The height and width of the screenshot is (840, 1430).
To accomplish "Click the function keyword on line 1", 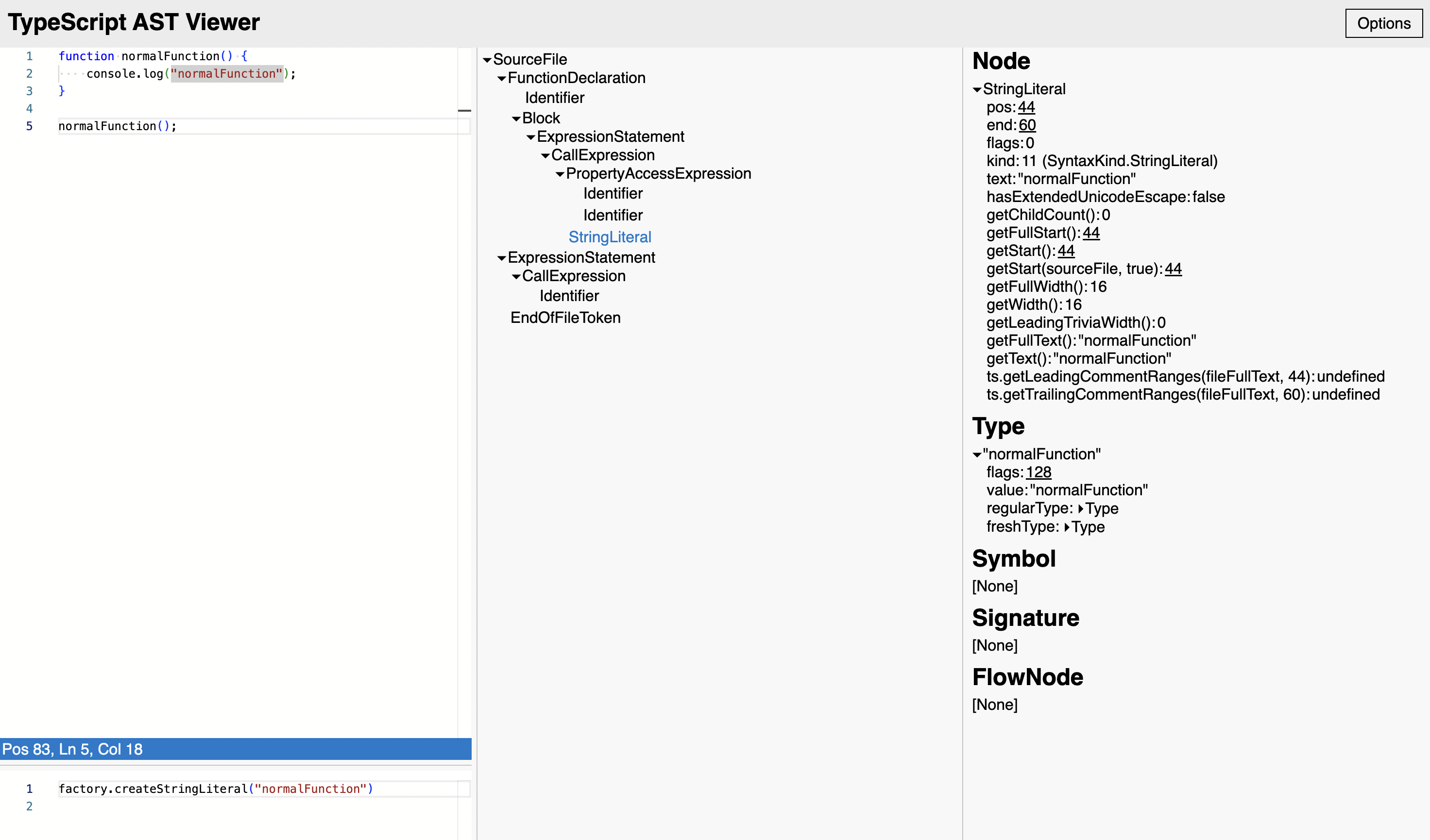I will click(x=86, y=56).
